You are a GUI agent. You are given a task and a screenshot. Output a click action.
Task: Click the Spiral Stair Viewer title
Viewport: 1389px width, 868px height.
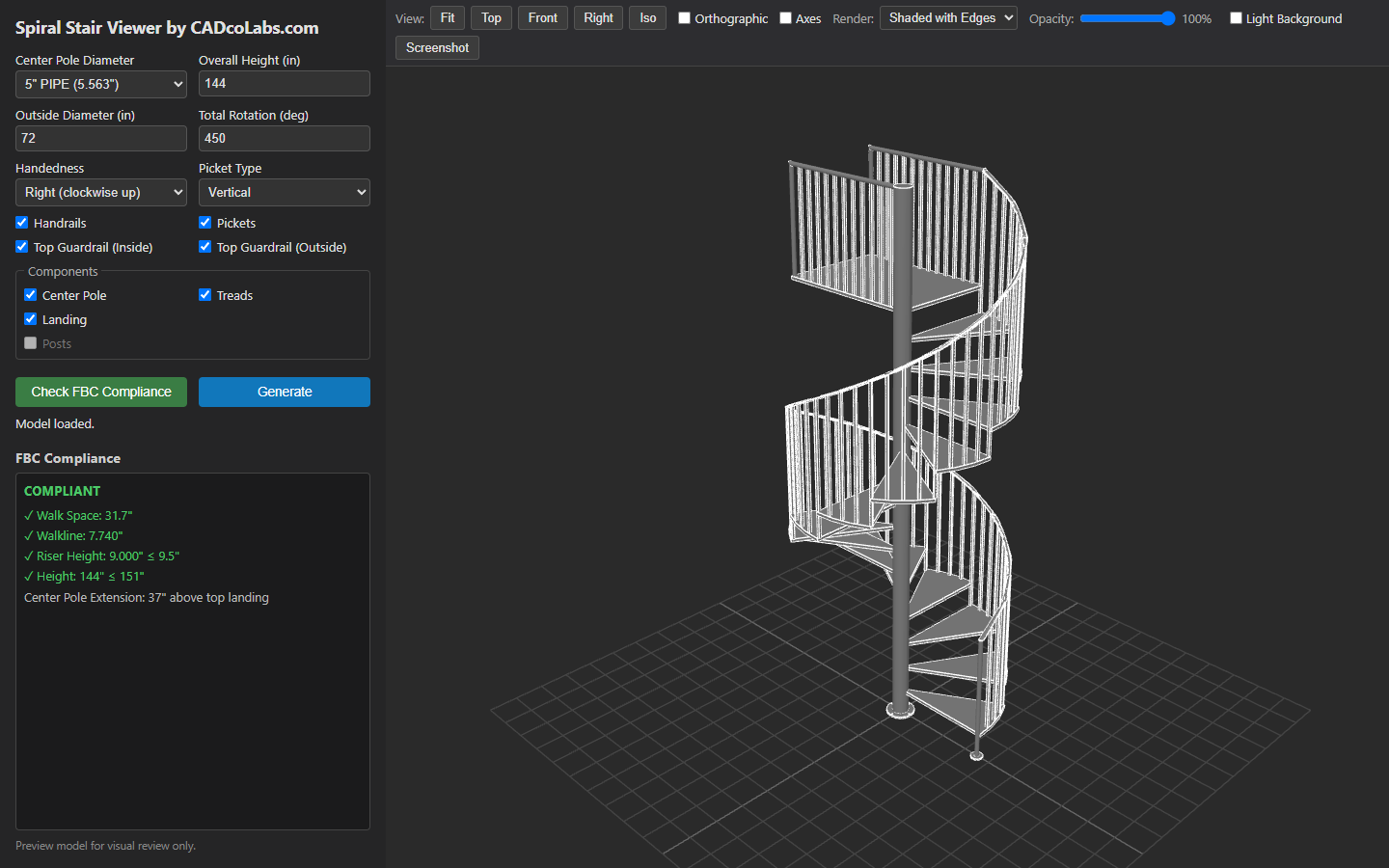tap(167, 28)
